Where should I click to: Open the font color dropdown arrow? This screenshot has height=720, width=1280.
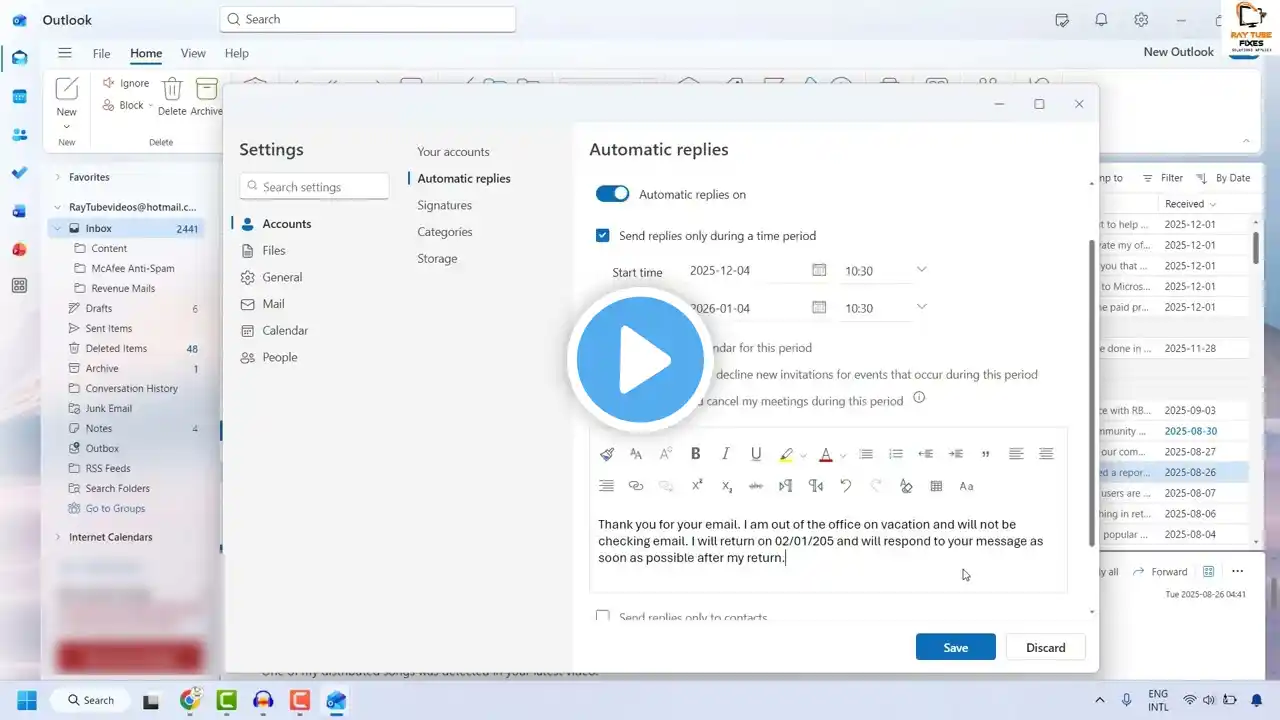click(843, 455)
